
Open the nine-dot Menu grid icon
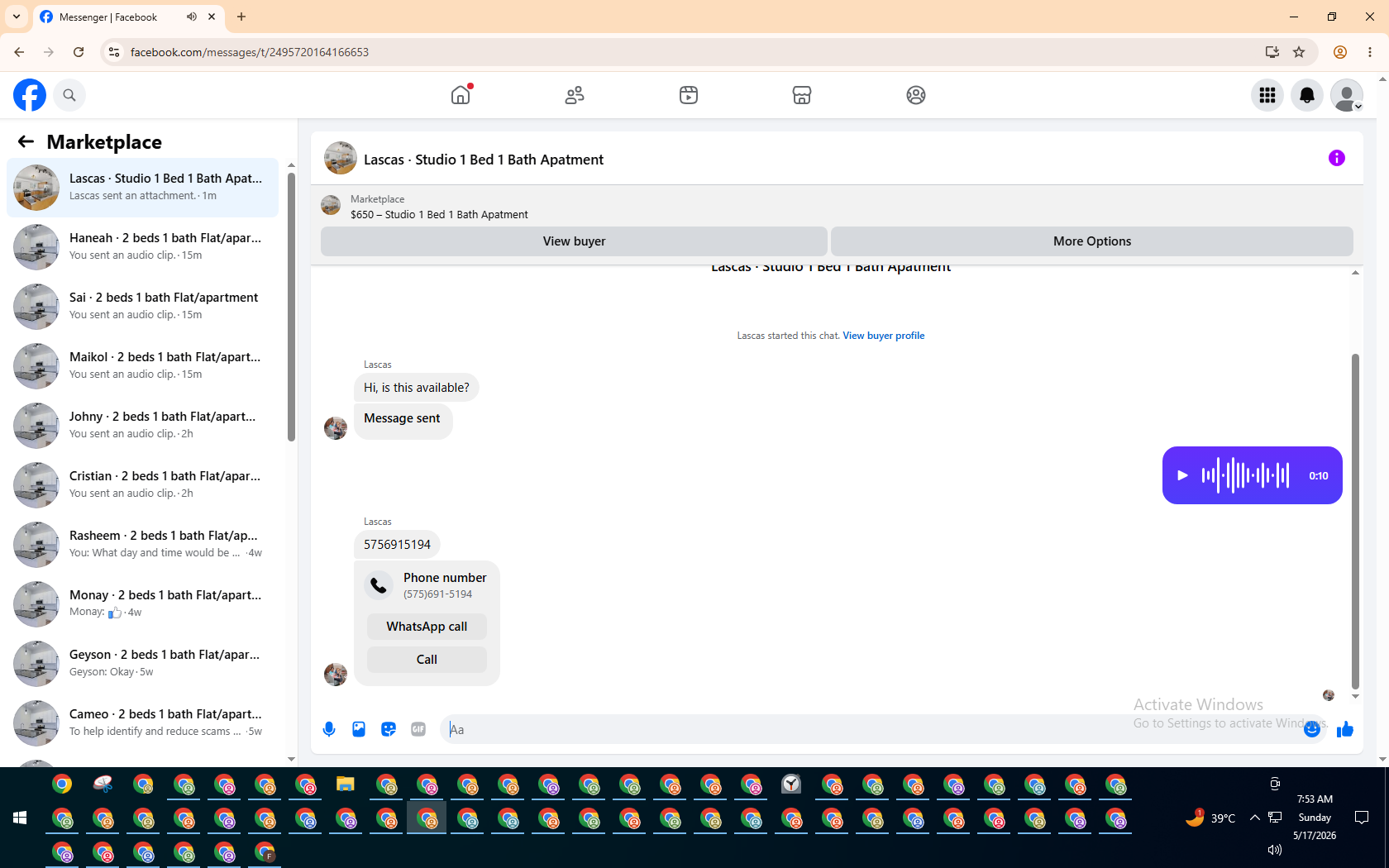[1267, 95]
